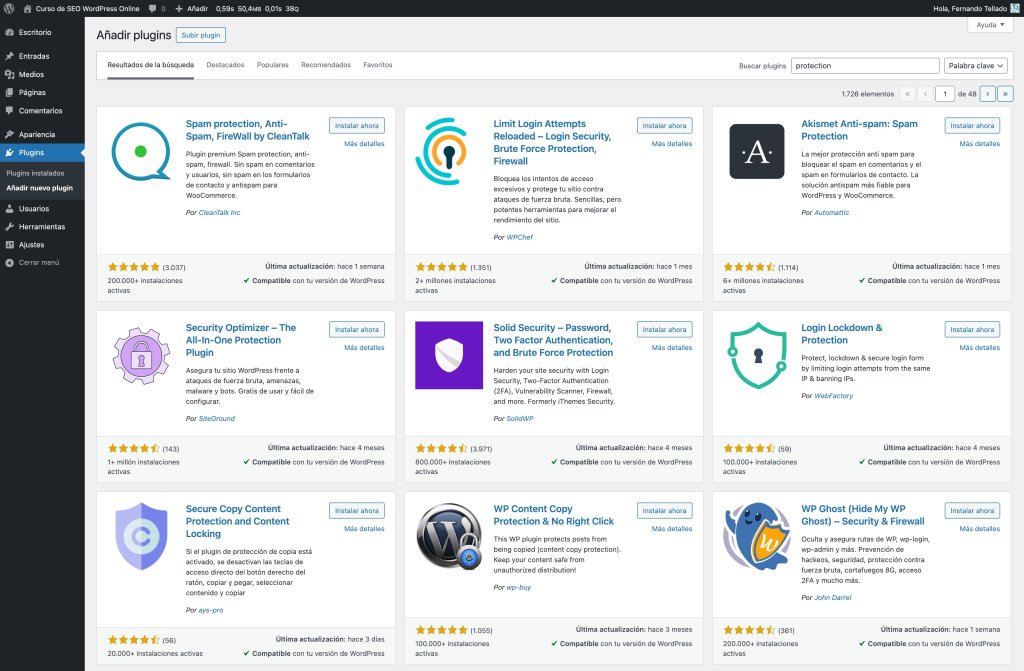Open the Ajustes settings icon in sidebar
This screenshot has height=671, width=1024.
(9, 245)
